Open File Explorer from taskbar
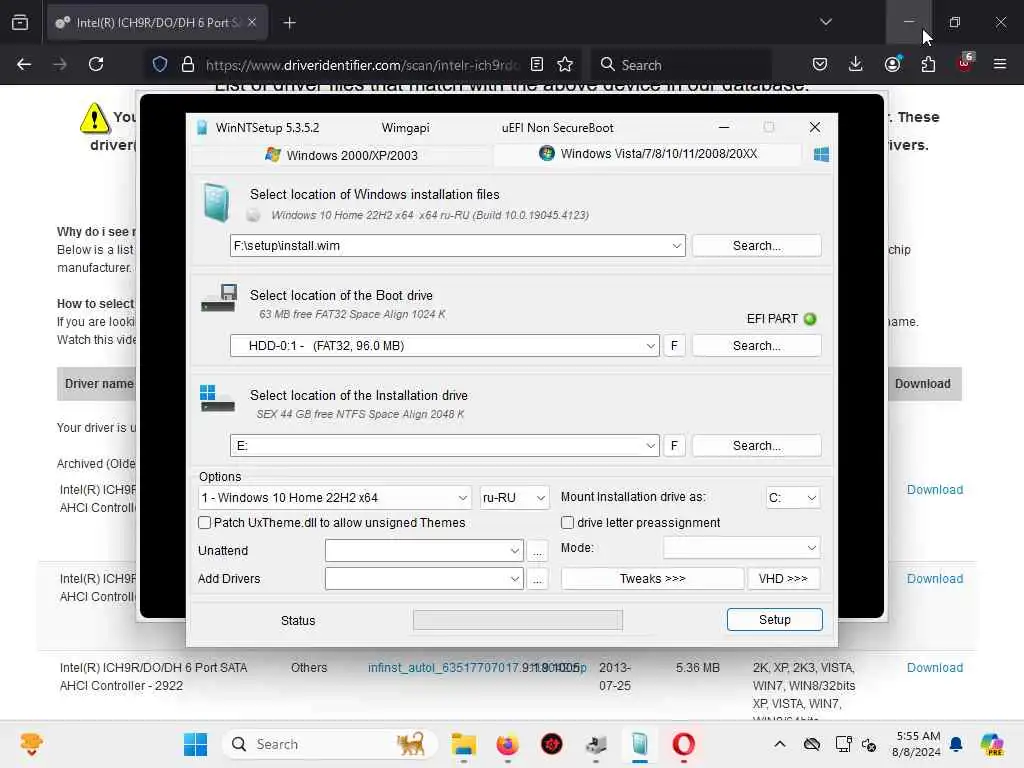The height and width of the screenshot is (768, 1024). tap(464, 744)
